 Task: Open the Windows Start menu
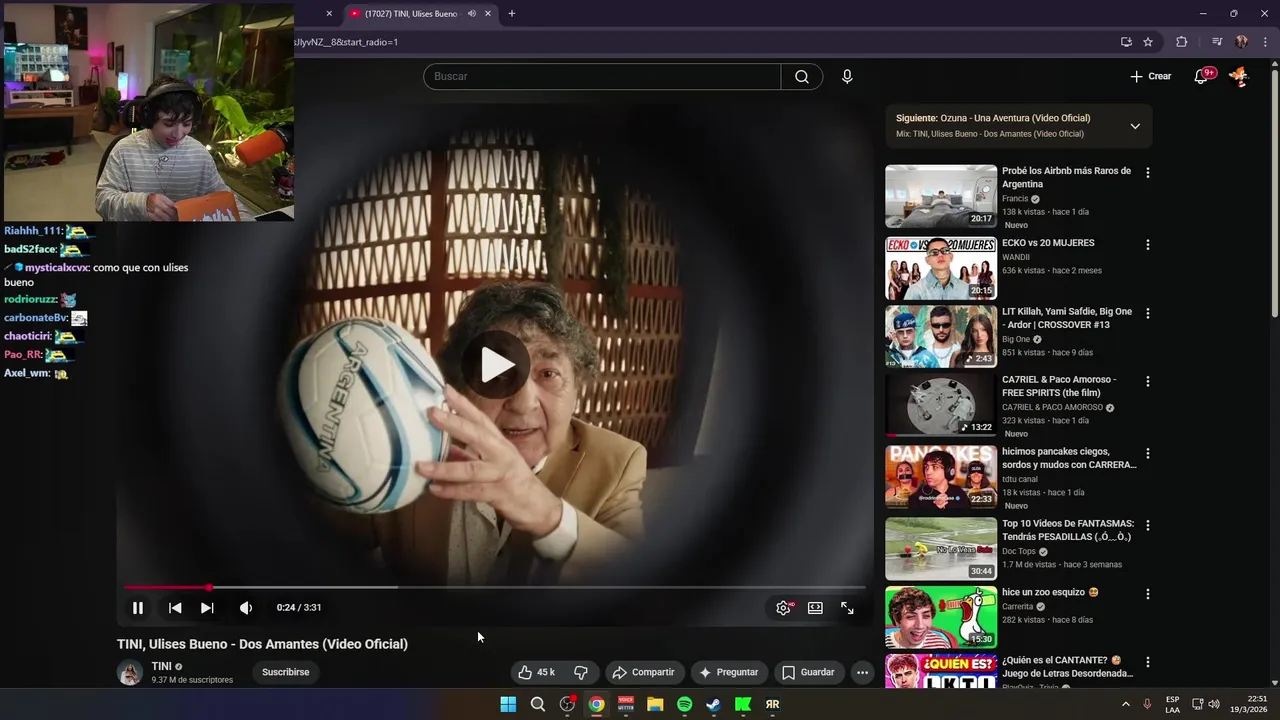click(508, 704)
